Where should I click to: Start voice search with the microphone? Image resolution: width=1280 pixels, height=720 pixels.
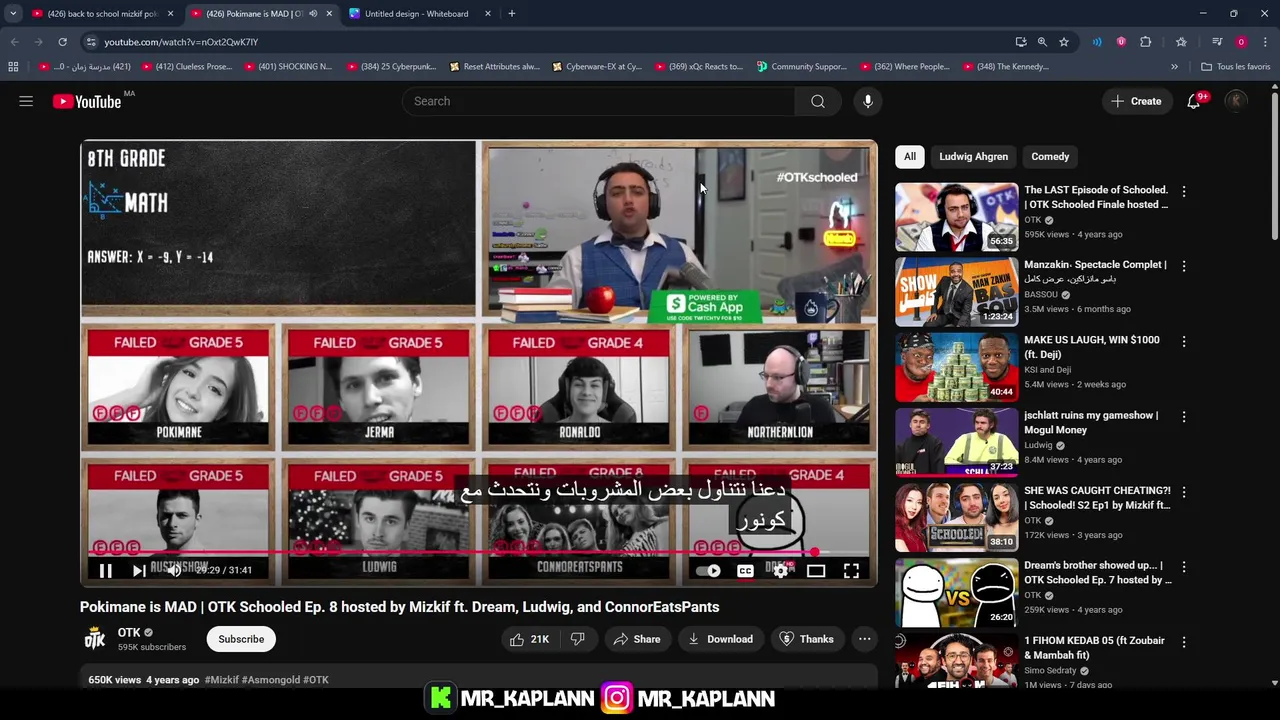pyautogui.click(x=868, y=101)
